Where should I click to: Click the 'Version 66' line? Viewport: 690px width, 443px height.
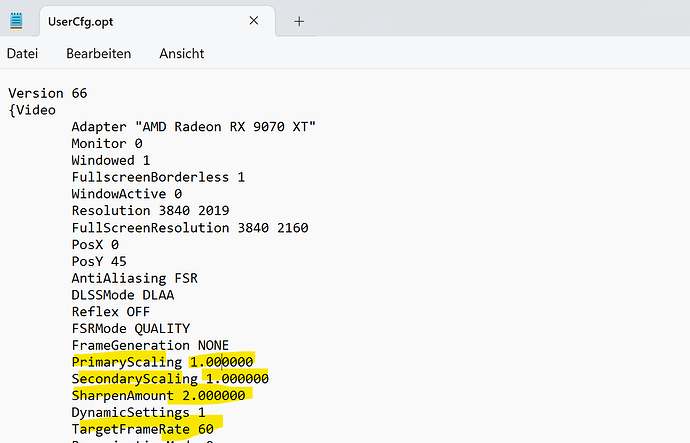click(48, 93)
